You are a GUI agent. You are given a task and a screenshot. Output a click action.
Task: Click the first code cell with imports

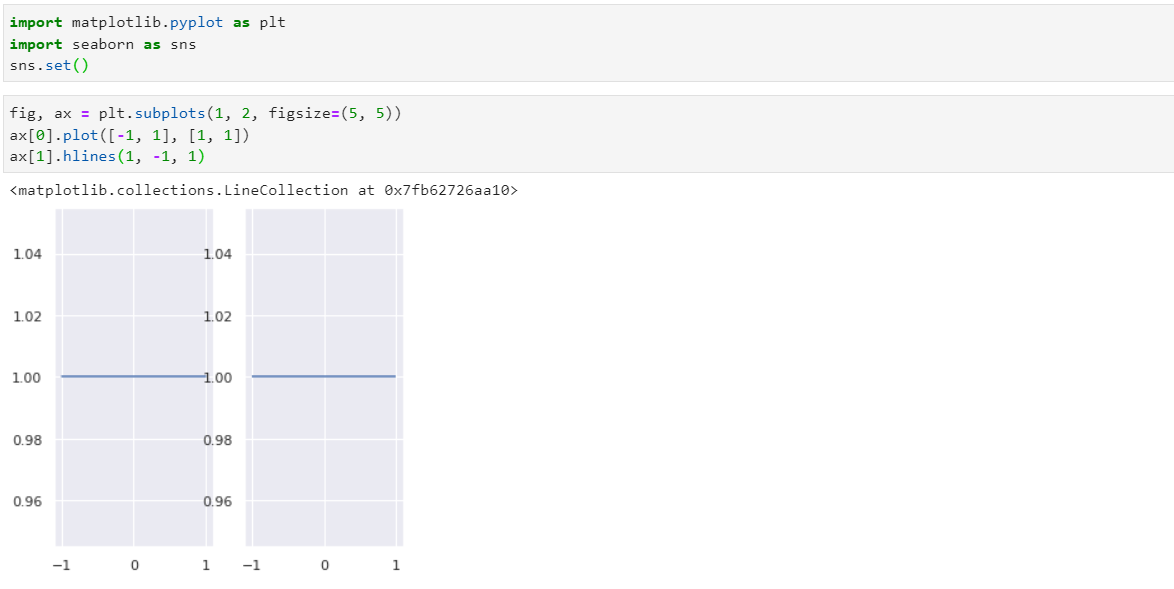point(587,43)
